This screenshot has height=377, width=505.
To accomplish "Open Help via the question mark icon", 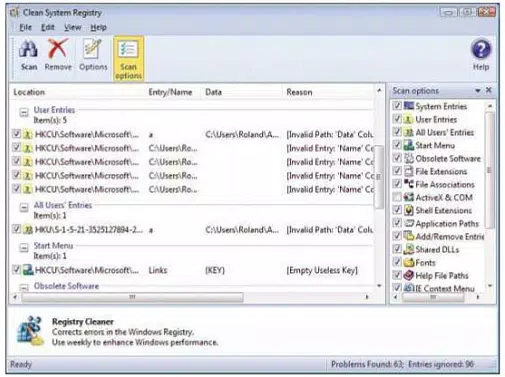I will (x=481, y=49).
